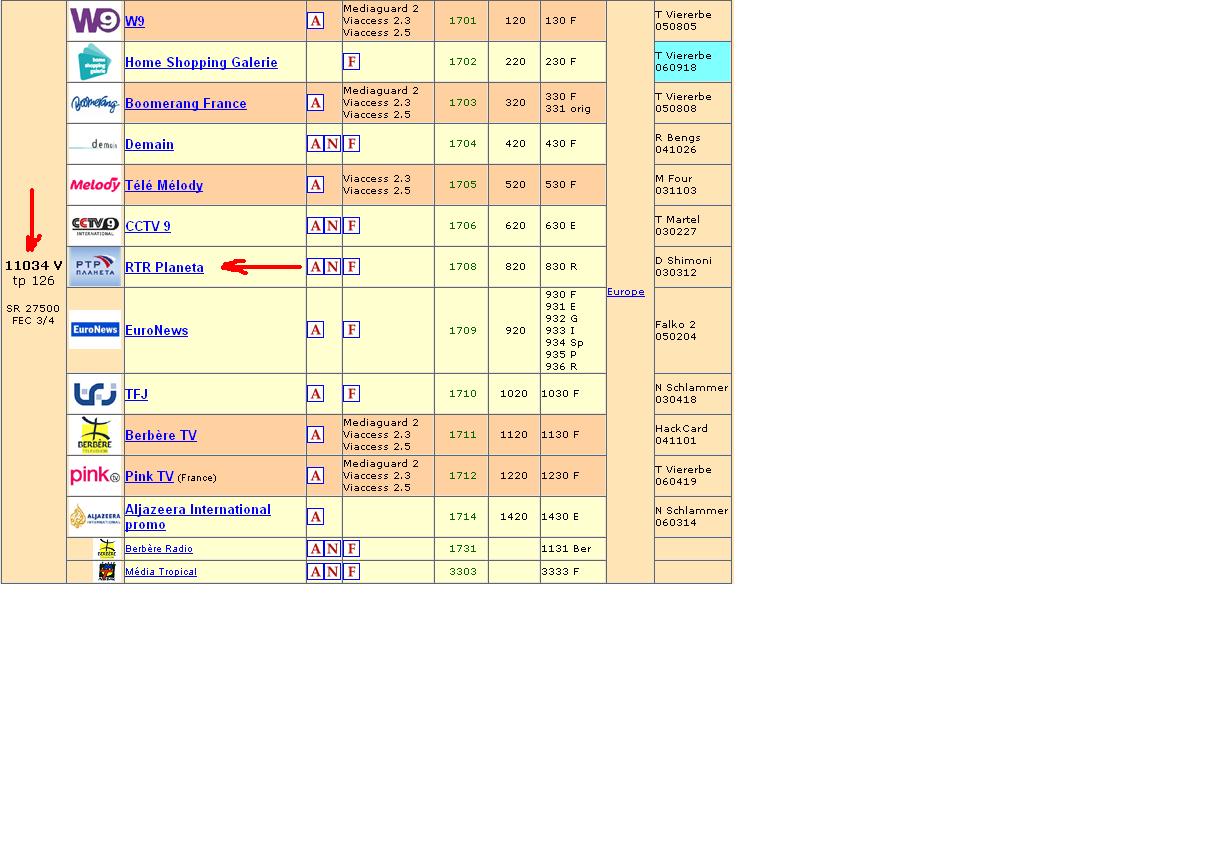The height and width of the screenshot is (865, 1213).
Task: Click the A icon in TFJ row
Action: click(x=315, y=394)
